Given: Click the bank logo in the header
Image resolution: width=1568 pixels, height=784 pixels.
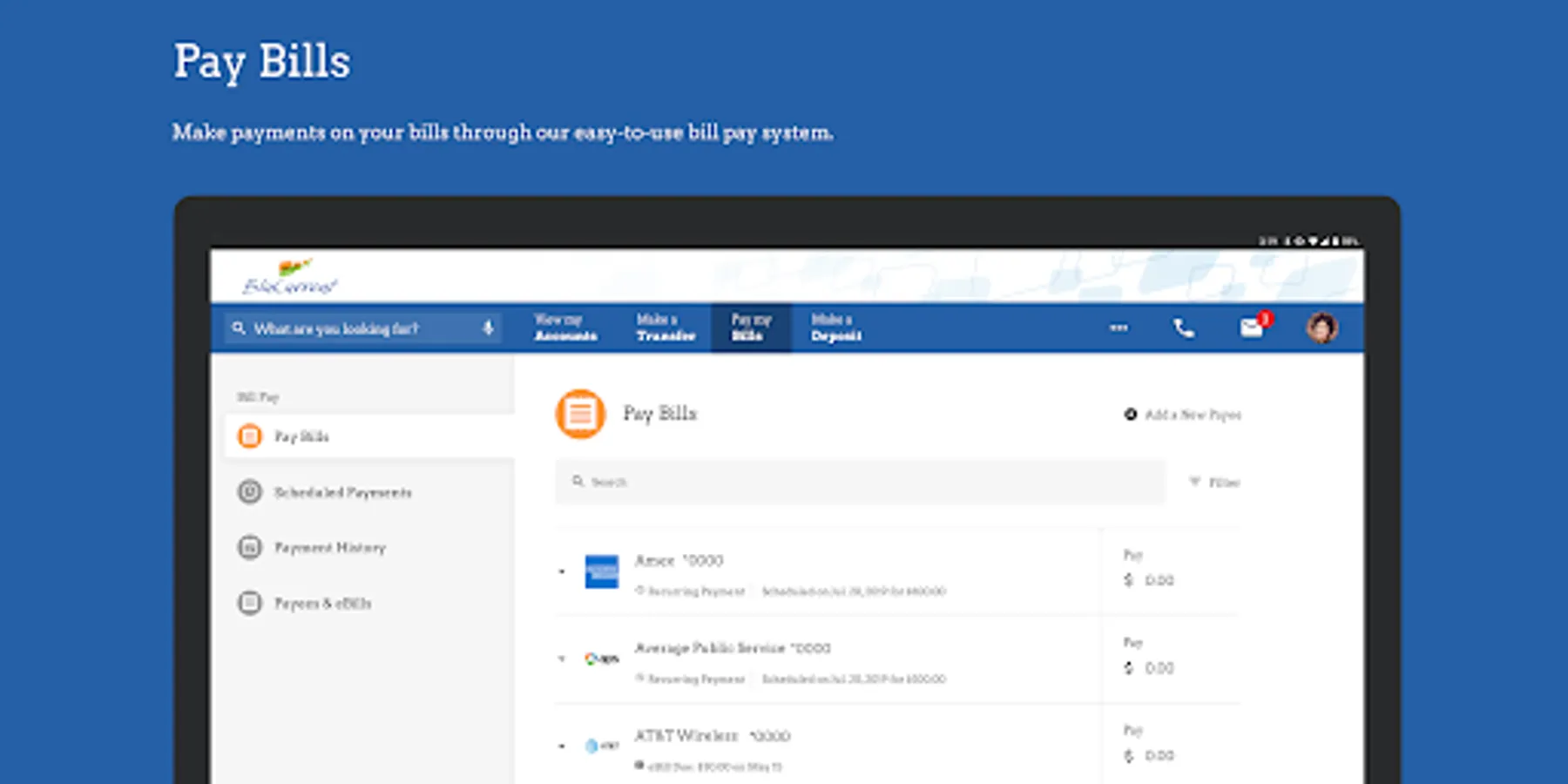Looking at the screenshot, I should (x=290, y=277).
